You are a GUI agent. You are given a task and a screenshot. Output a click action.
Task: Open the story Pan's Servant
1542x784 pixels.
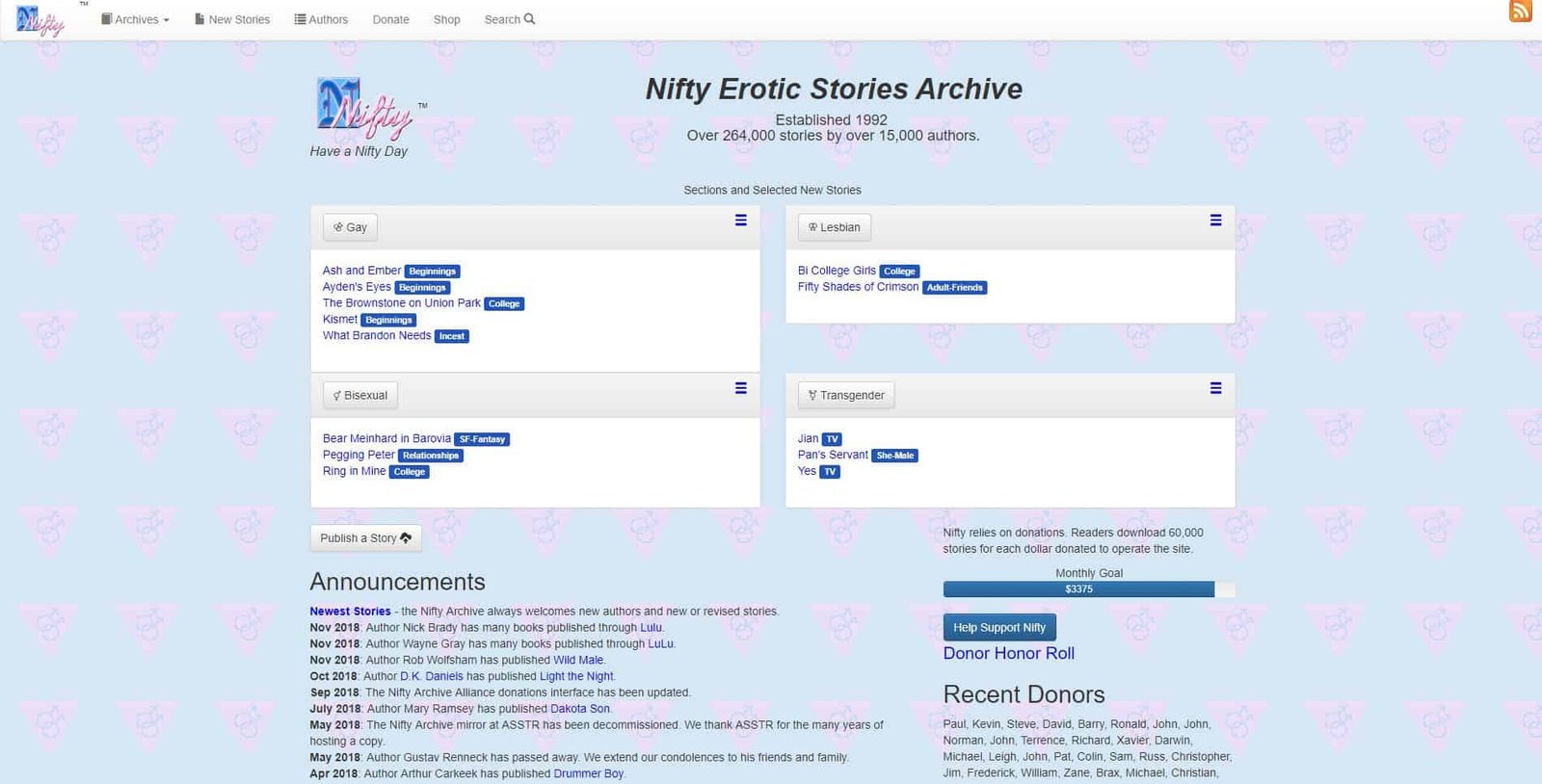coord(833,455)
